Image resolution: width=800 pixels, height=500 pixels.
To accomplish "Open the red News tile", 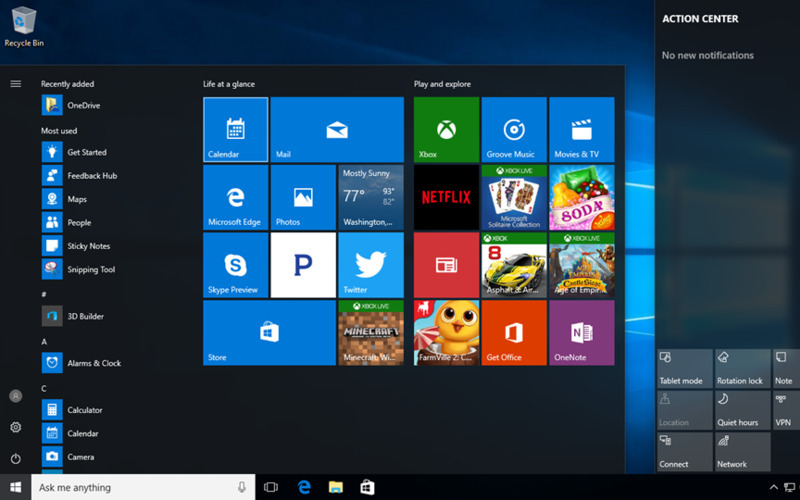I will tap(446, 265).
